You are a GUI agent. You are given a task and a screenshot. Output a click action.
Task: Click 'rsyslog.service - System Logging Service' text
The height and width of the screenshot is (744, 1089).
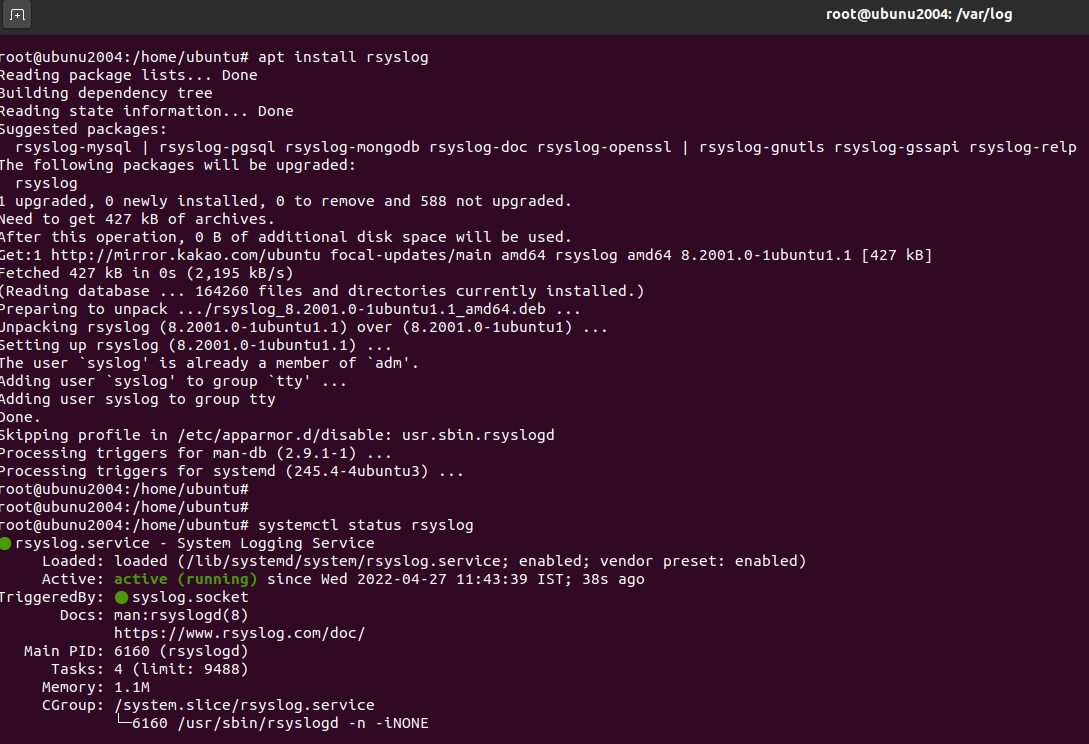(x=194, y=544)
